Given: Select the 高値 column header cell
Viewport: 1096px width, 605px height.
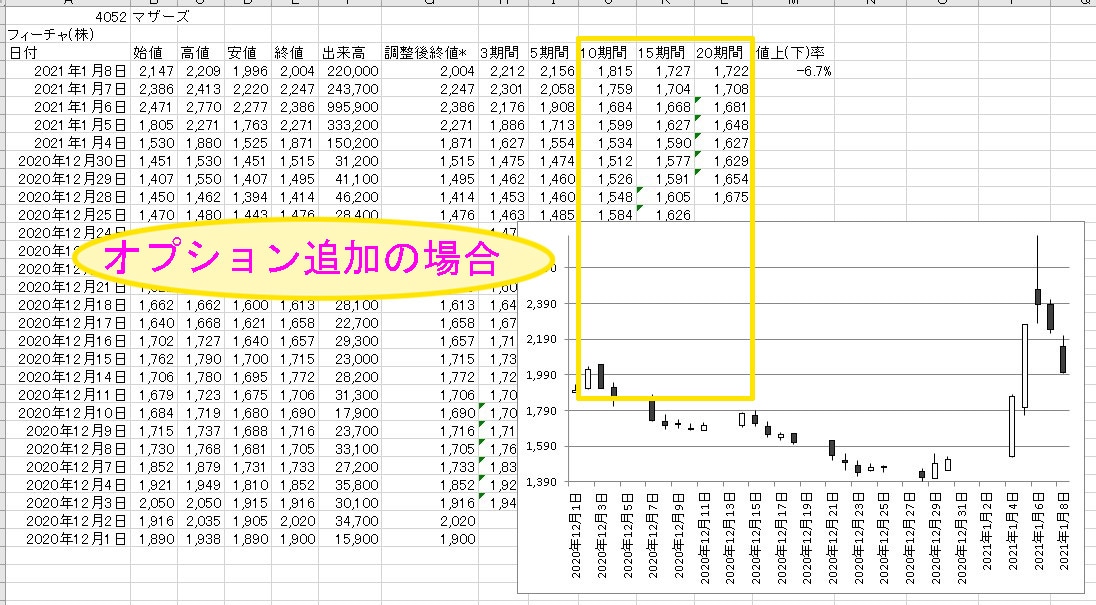Looking at the screenshot, I should point(201,53).
